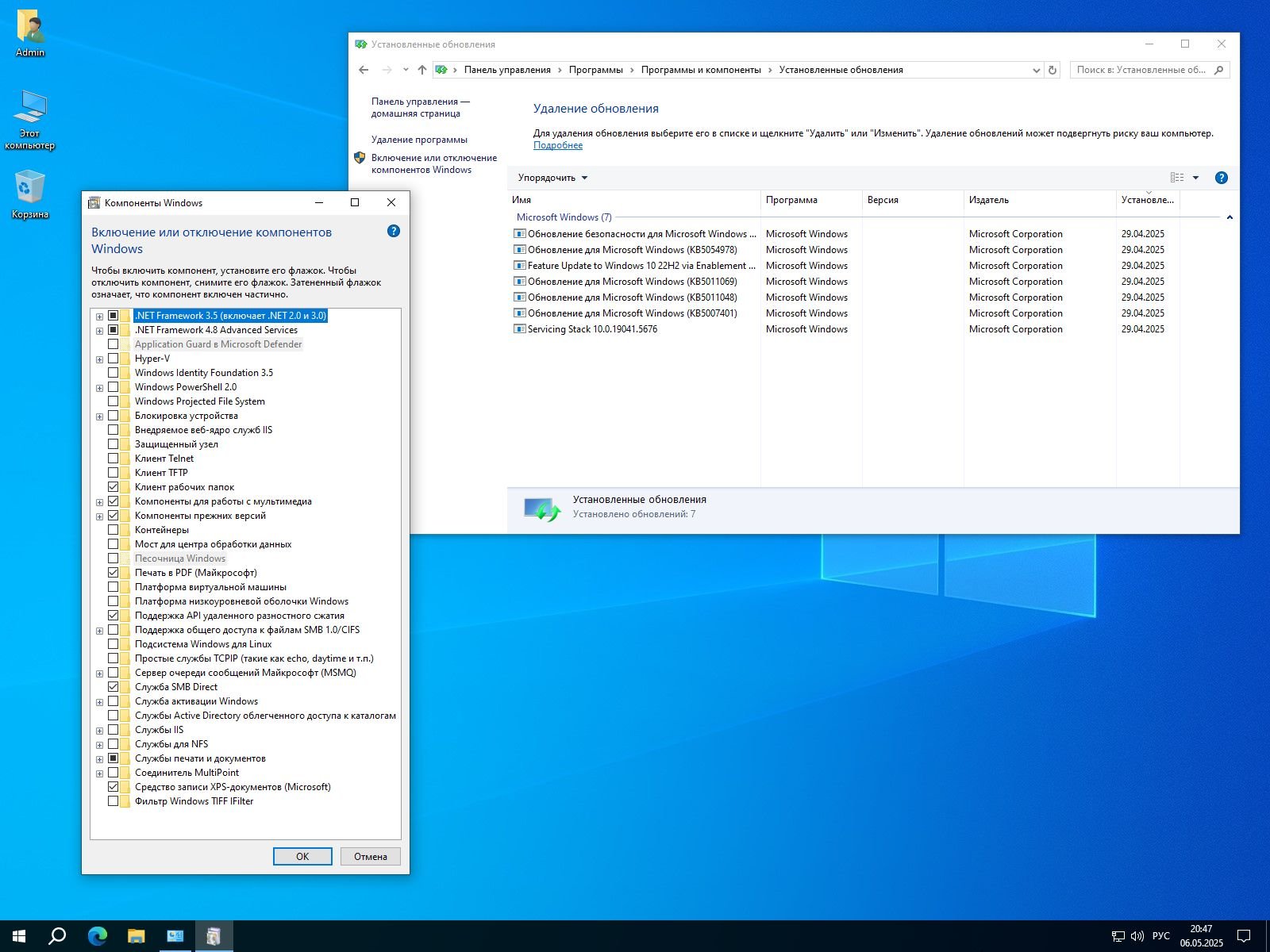Open help in the Installed Updates toolbar

pyautogui.click(x=1222, y=178)
